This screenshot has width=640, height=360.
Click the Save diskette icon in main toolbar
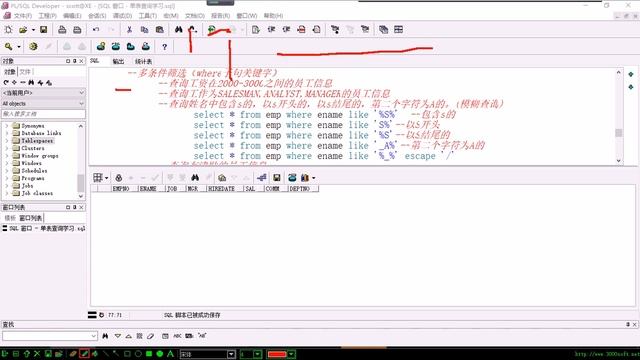pos(43,30)
